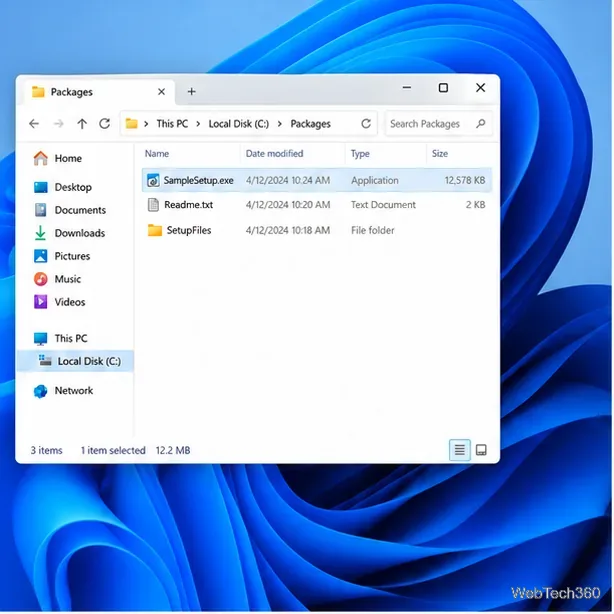Open Videos in the sidebar

(x=60, y=302)
